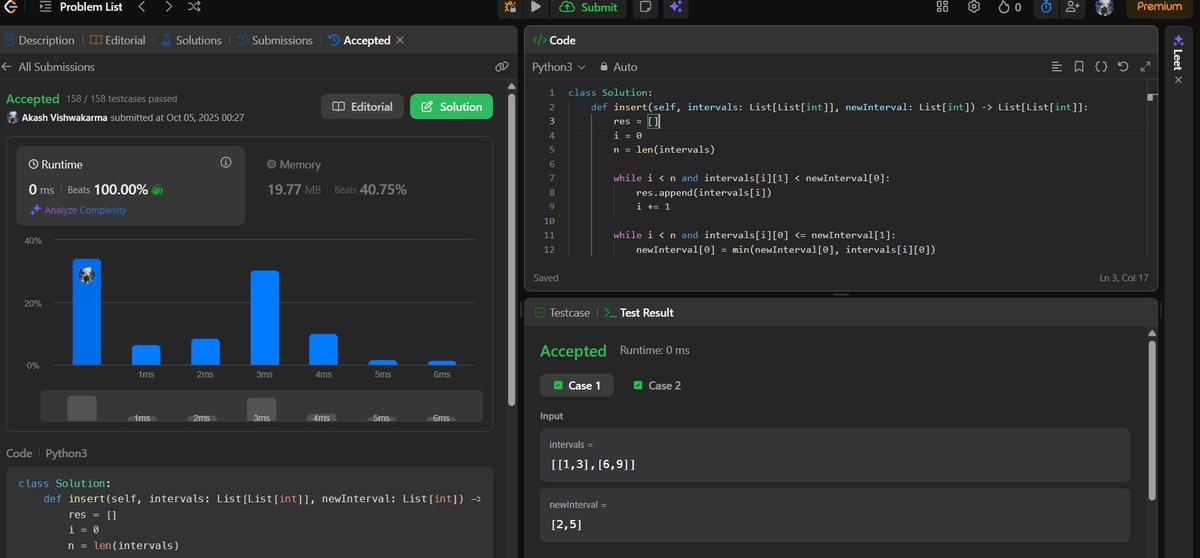
Task: Submit the solution
Action: tap(588, 7)
